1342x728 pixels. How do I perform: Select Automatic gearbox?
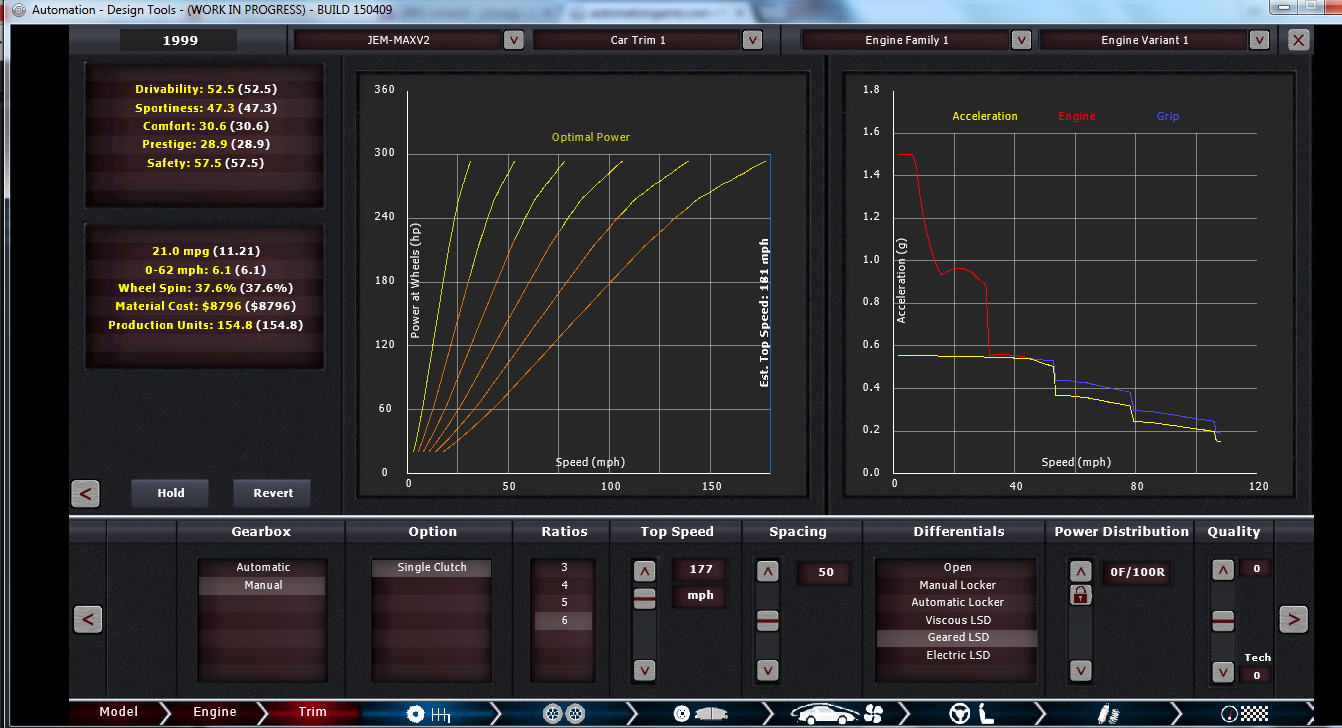263,567
